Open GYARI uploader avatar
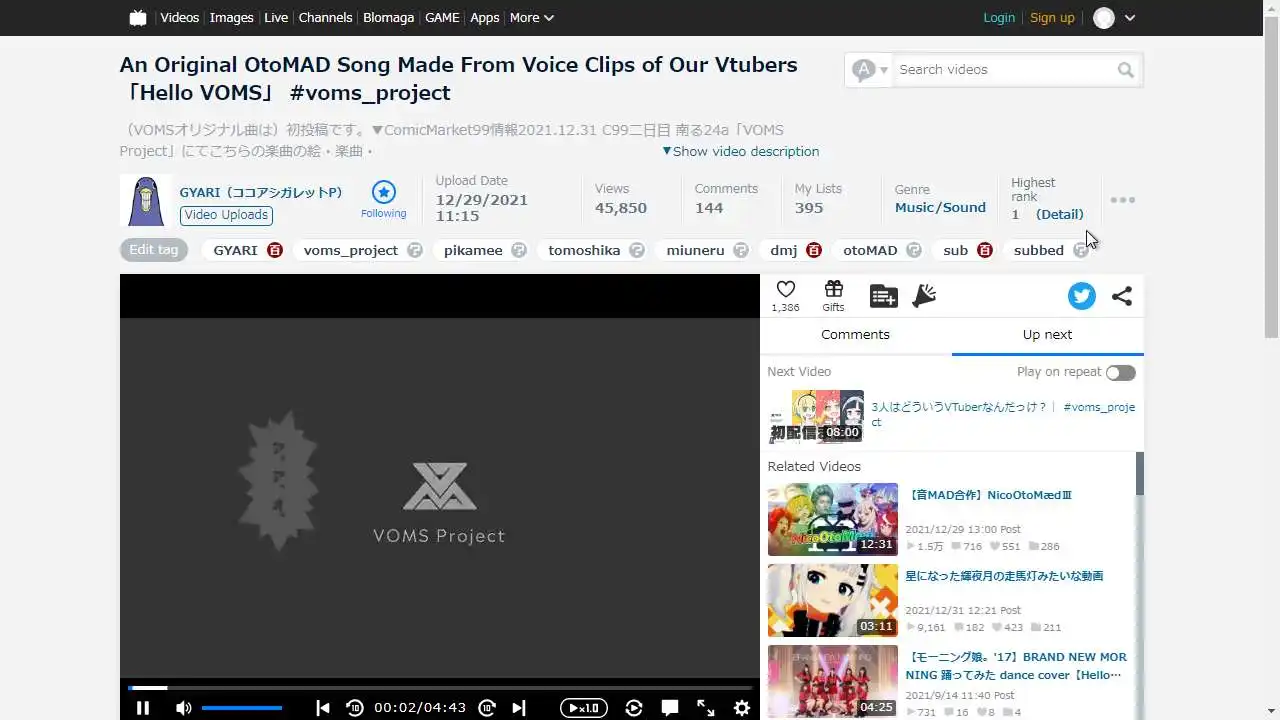The image size is (1280, 720). tap(146, 200)
